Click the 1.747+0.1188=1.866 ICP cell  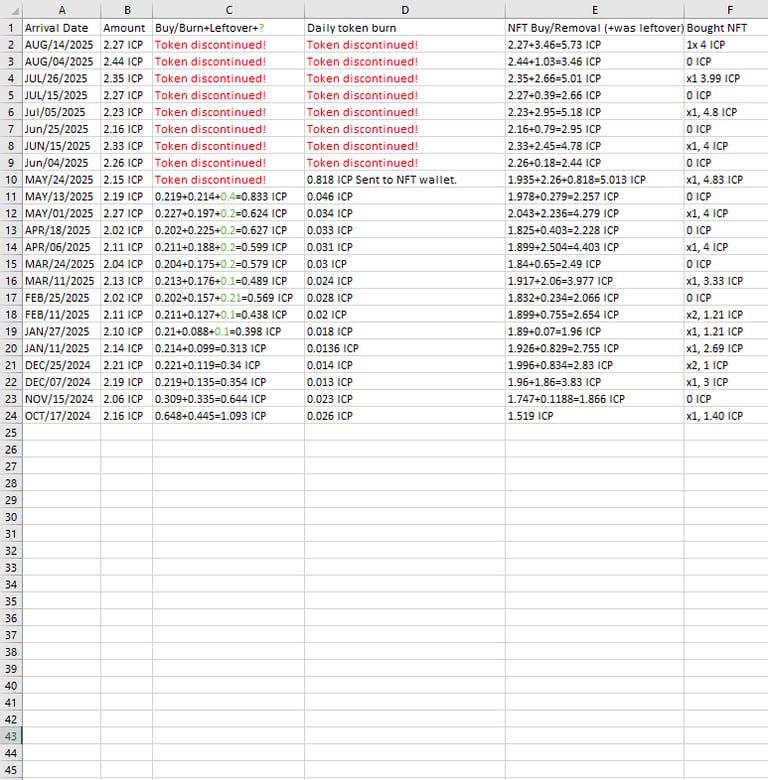pyautogui.click(x=595, y=399)
